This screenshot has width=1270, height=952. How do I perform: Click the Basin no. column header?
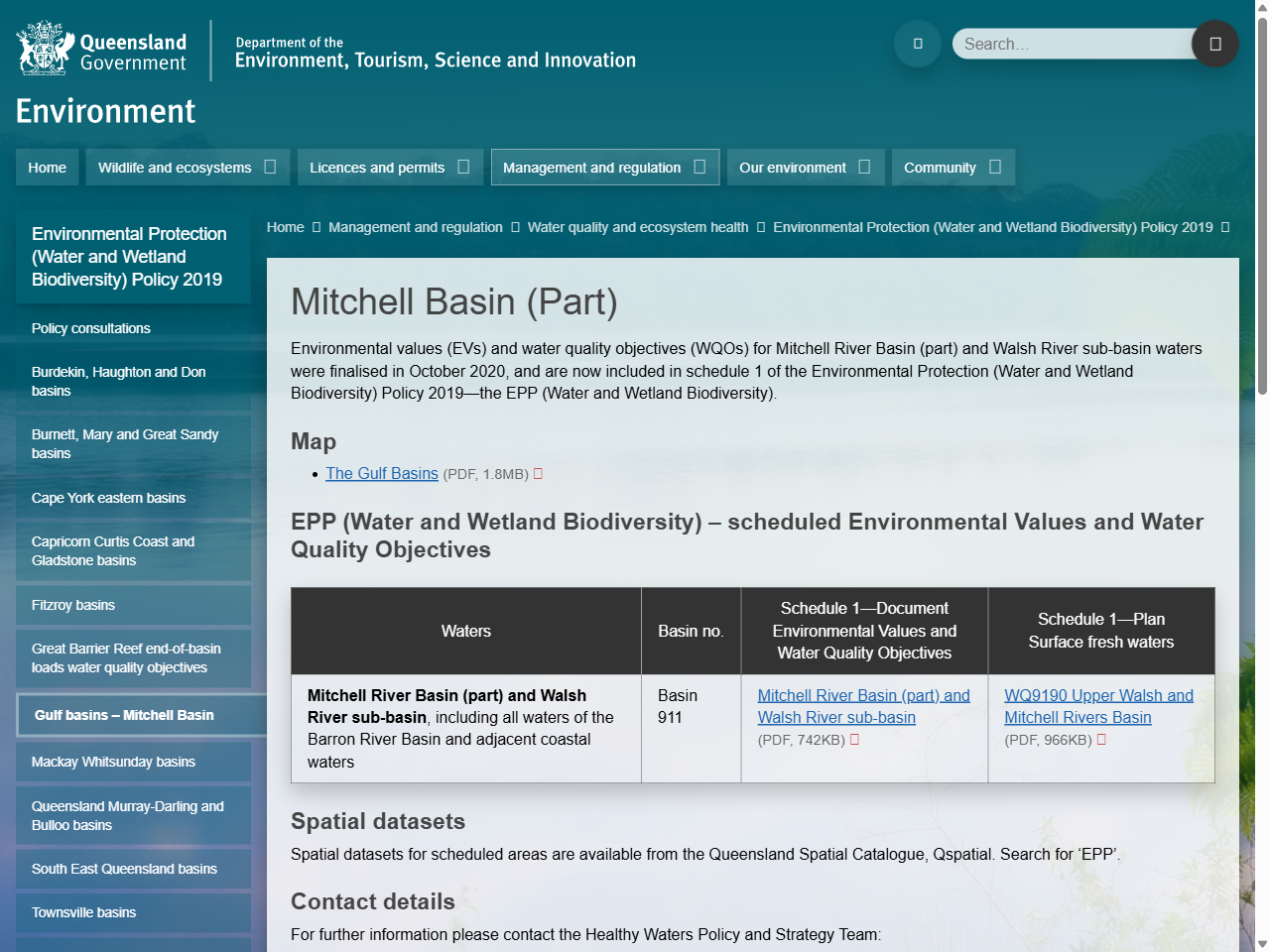tap(692, 631)
